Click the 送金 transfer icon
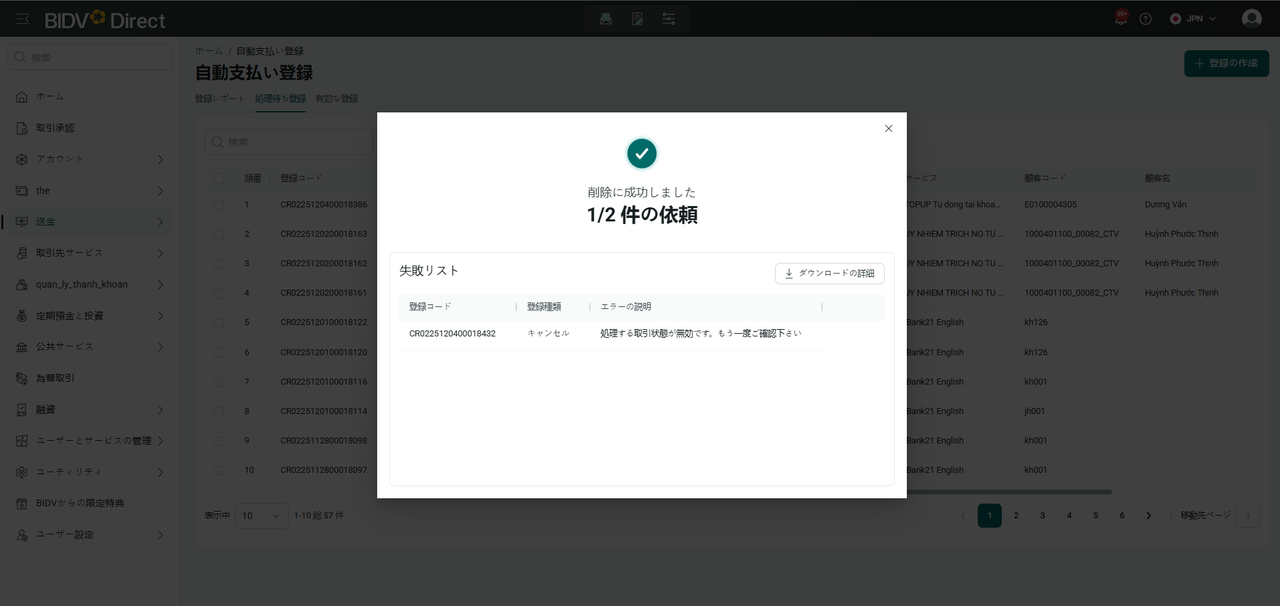Viewport: 1280px width, 606px height. pos(22,222)
